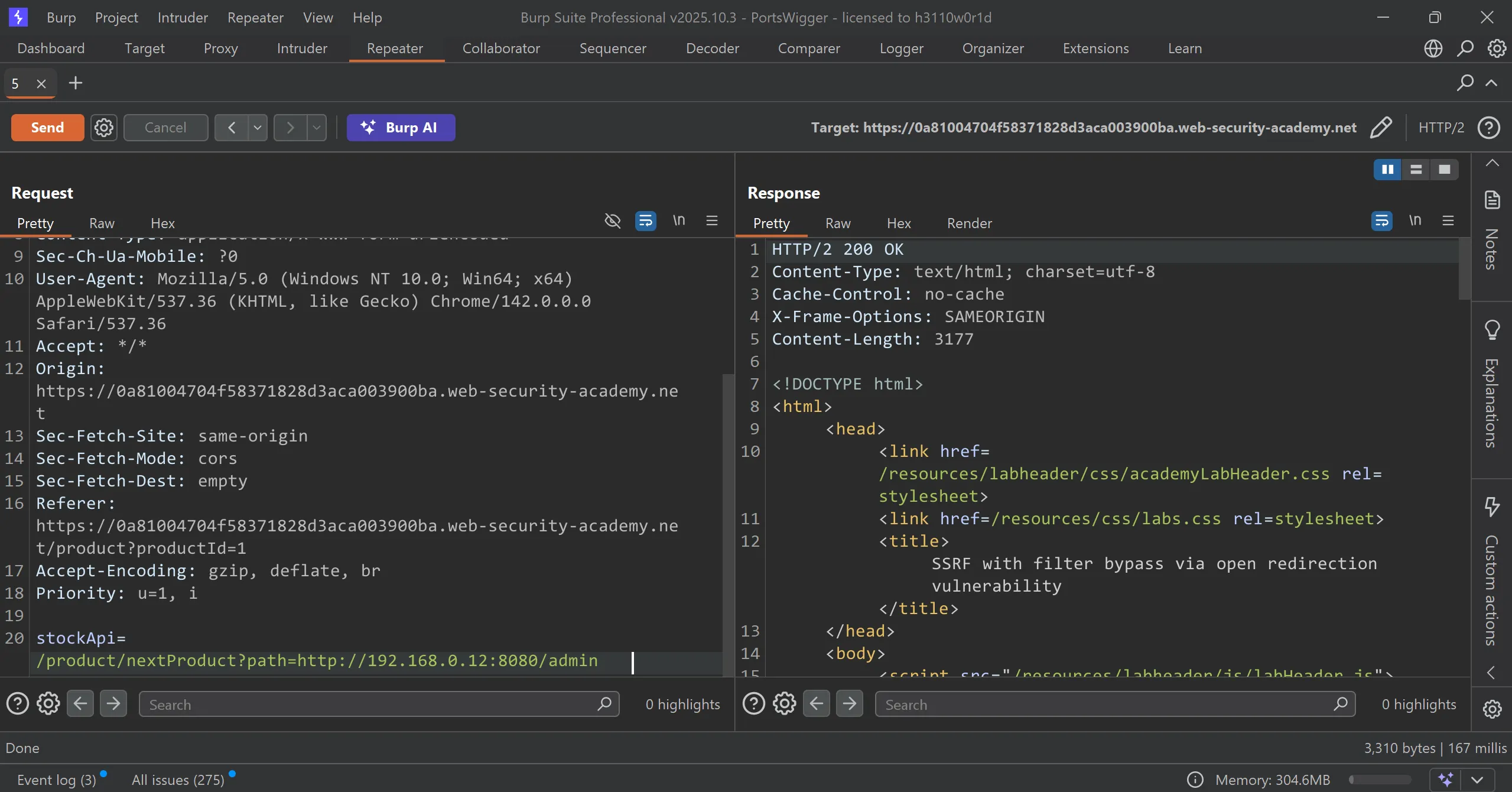Click the Burp AI button
Image resolution: width=1512 pixels, height=792 pixels.
(401, 128)
